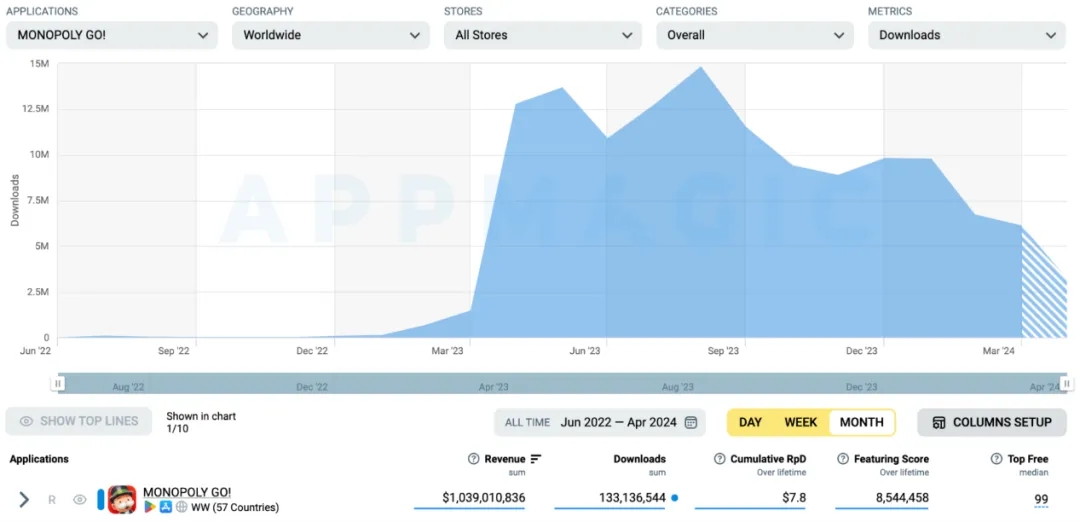This screenshot has height=522, width=1080.
Task: Open the Geography dropdown set to Worldwide
Action: point(331,35)
